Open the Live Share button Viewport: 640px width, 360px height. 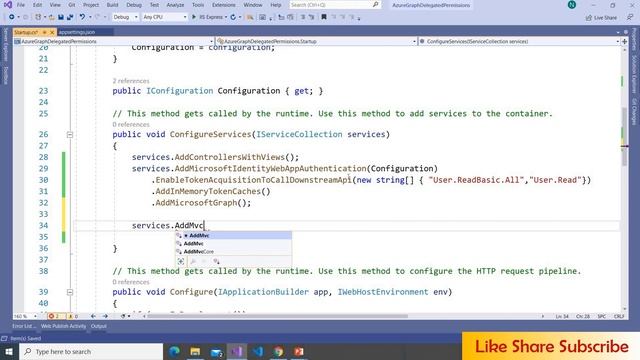(x=601, y=18)
